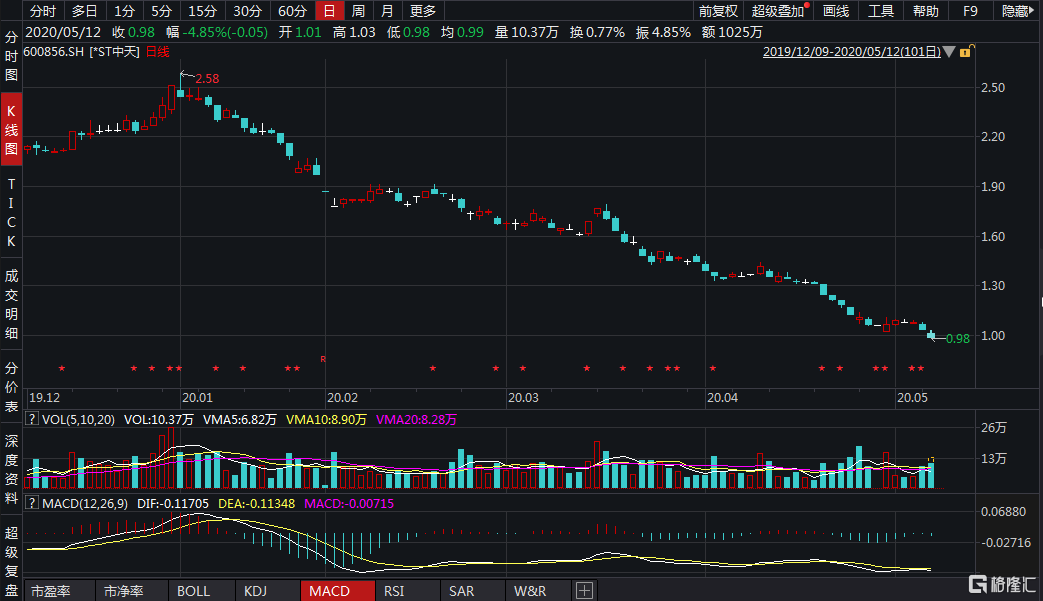This screenshot has height=601, width=1043.
Task: Collapse the side panel with 隐藏
Action: (x=1018, y=11)
